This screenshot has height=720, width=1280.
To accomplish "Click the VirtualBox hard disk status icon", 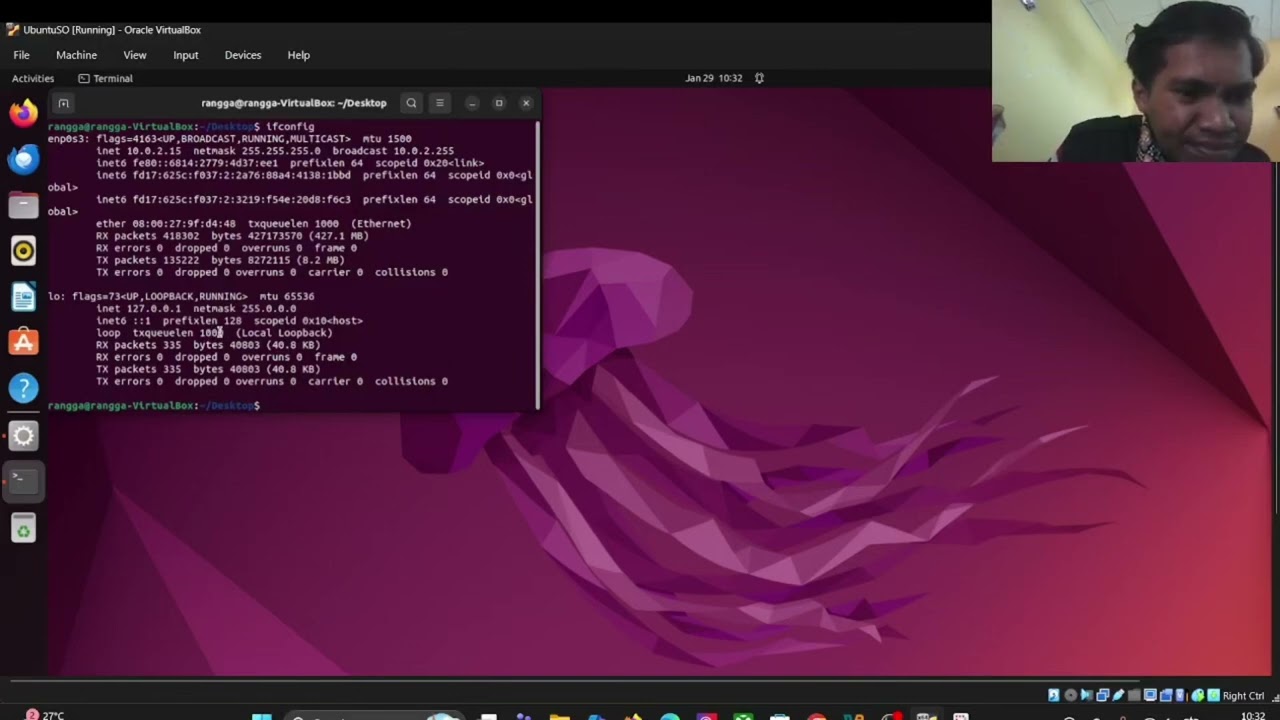I will tap(1053, 695).
